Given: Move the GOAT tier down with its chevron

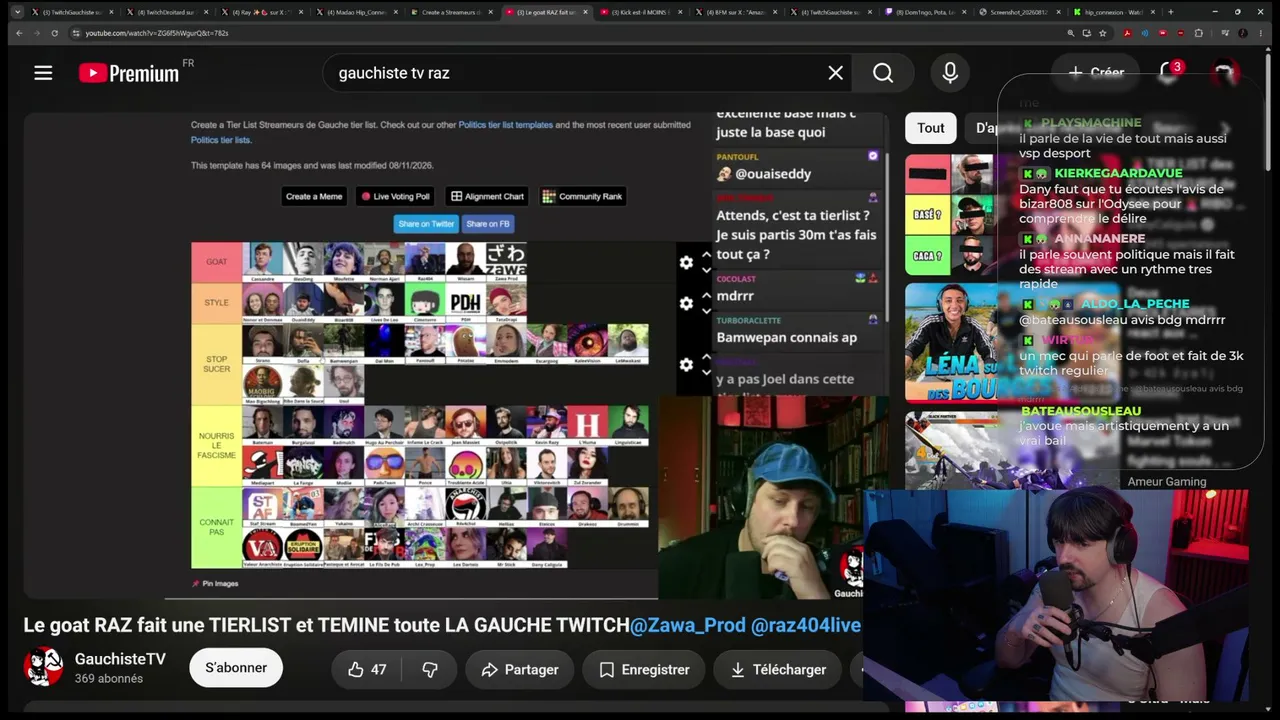Looking at the screenshot, I should [706, 270].
